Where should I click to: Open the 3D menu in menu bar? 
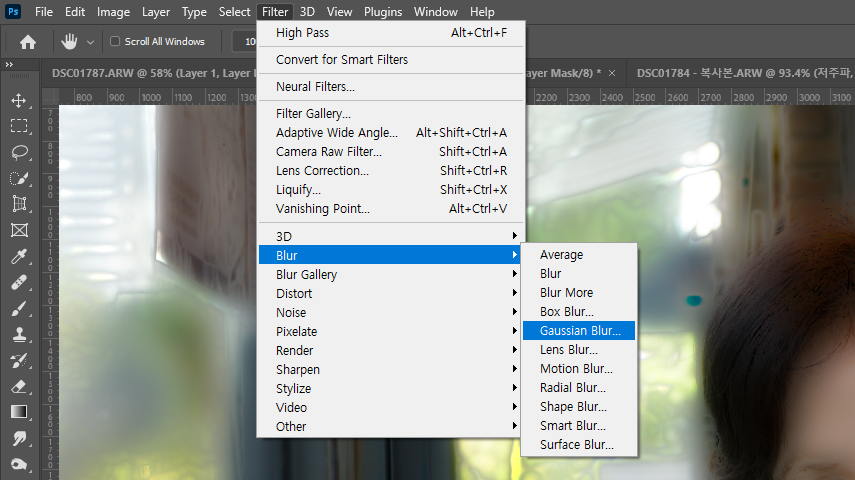pyautogui.click(x=307, y=11)
